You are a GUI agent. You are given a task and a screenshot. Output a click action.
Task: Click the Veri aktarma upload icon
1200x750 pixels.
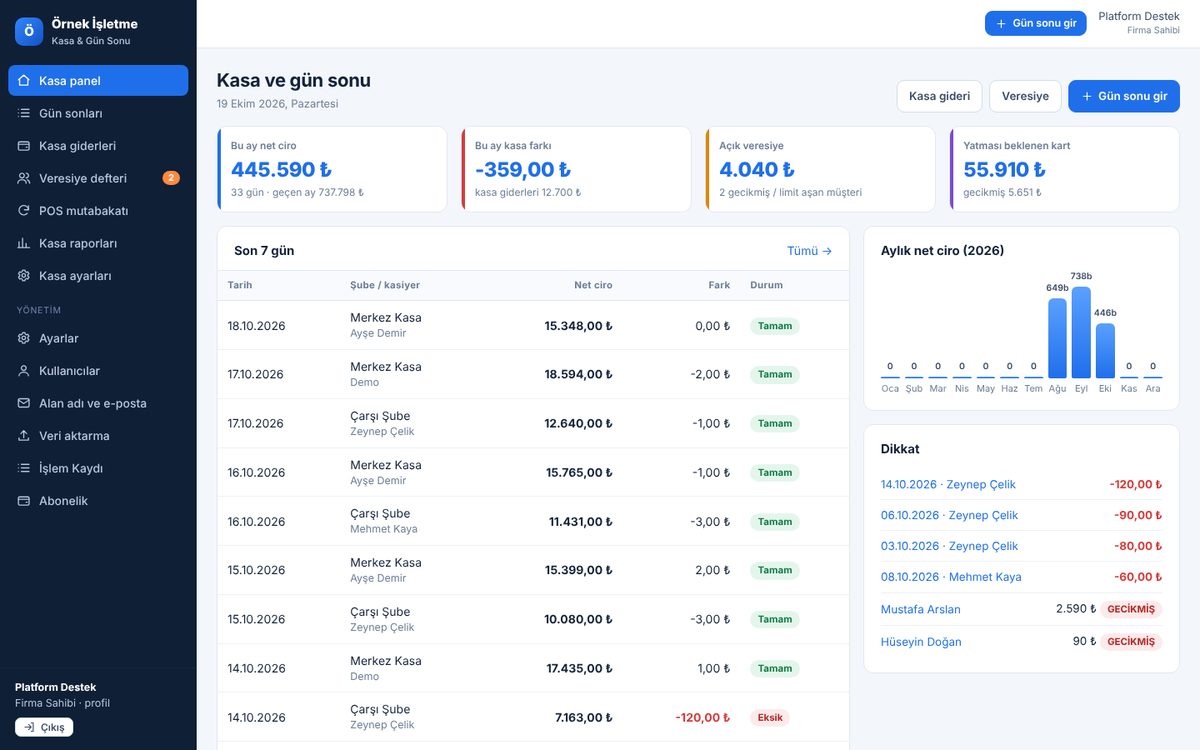click(24, 436)
